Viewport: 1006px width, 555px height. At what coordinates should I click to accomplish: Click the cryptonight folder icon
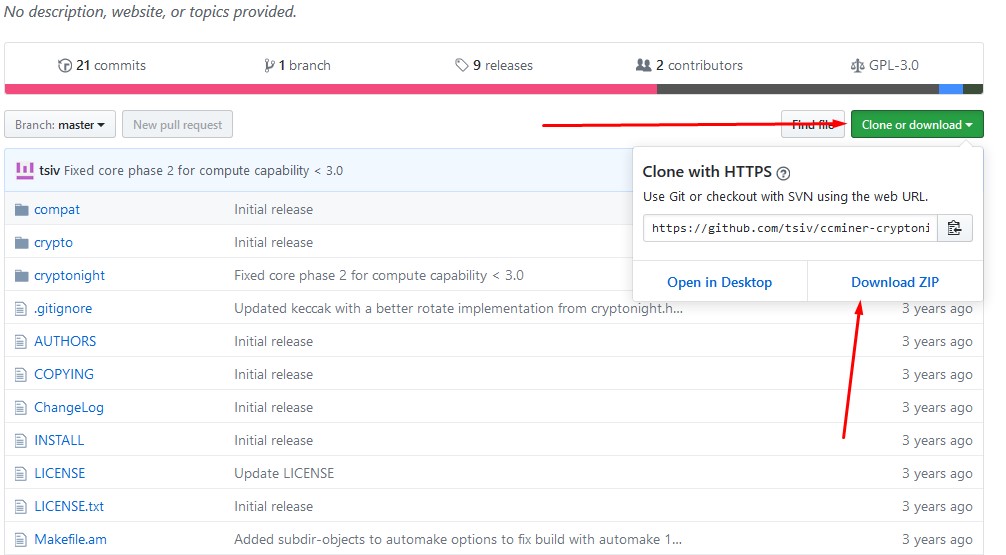click(22, 276)
